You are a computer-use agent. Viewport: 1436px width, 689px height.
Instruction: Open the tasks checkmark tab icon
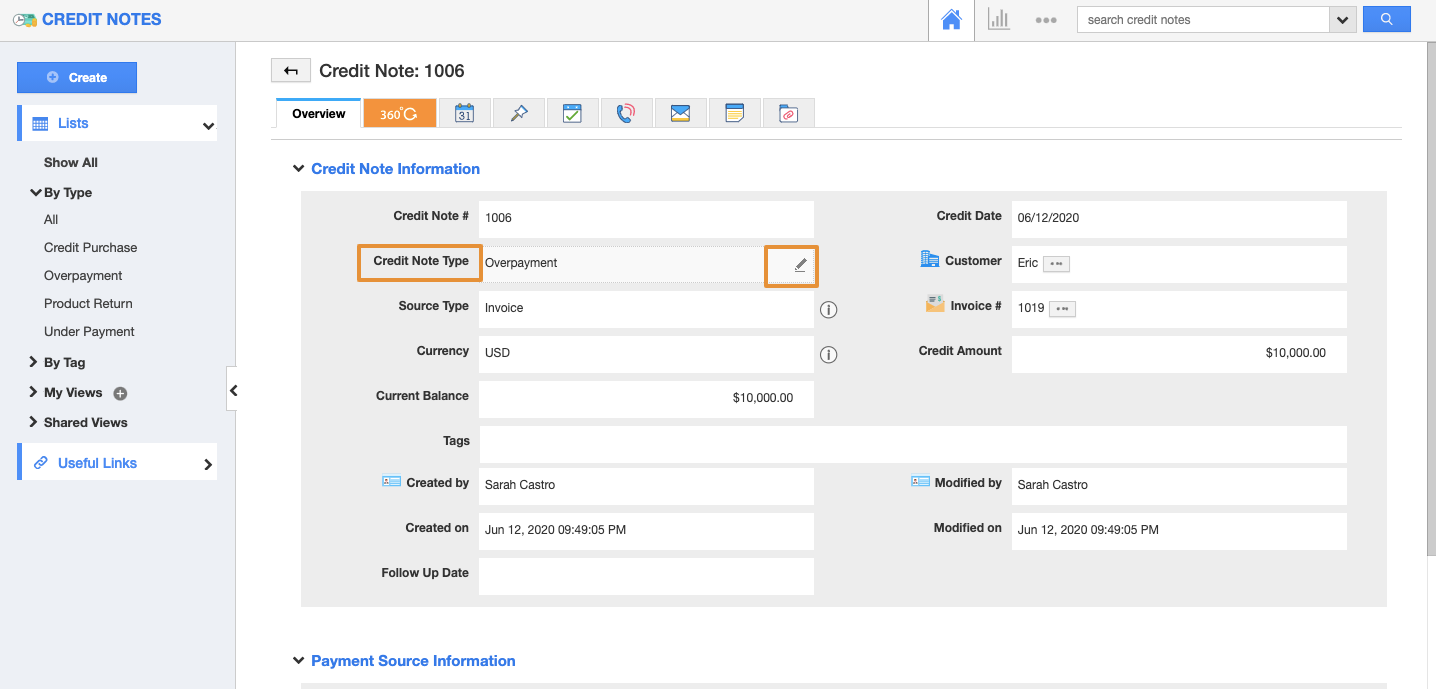point(572,114)
